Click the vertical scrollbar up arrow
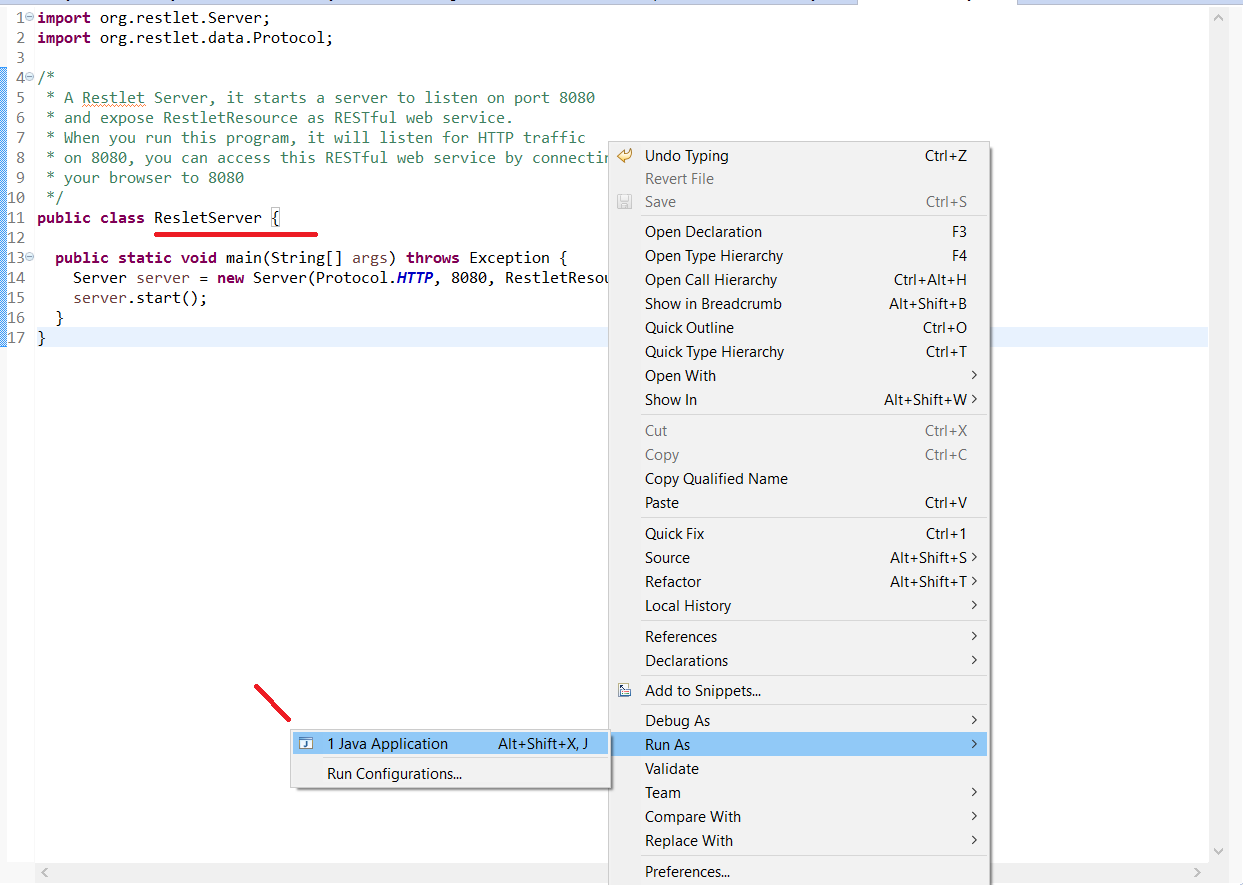The height and width of the screenshot is (885, 1243). tap(1217, 16)
